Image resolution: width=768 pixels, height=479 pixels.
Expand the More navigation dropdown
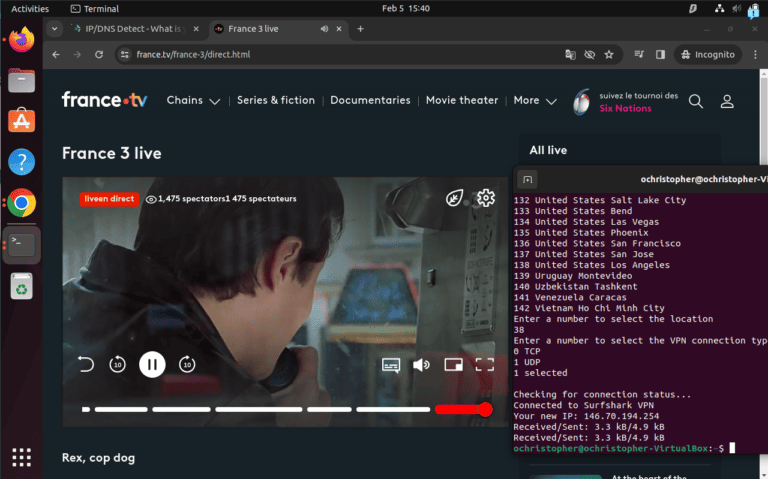[x=533, y=100]
